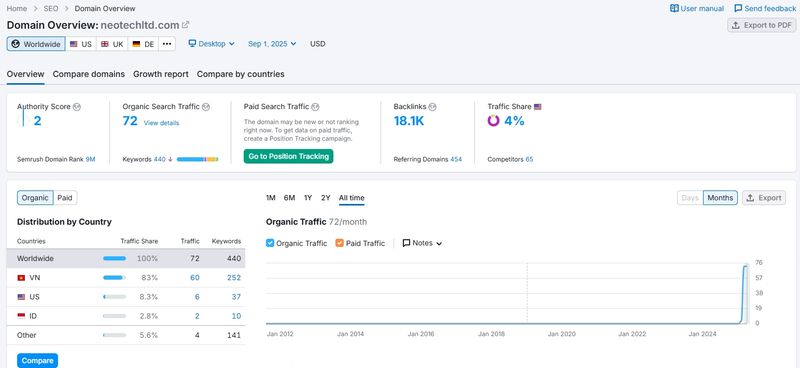800x368 pixels.
Task: Toggle the Paid Traffic checkbox
Action: pyautogui.click(x=340, y=243)
